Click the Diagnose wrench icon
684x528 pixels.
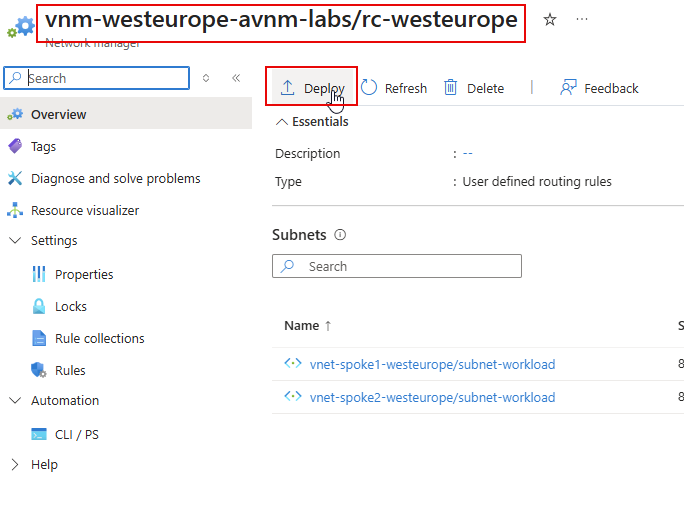click(15, 178)
